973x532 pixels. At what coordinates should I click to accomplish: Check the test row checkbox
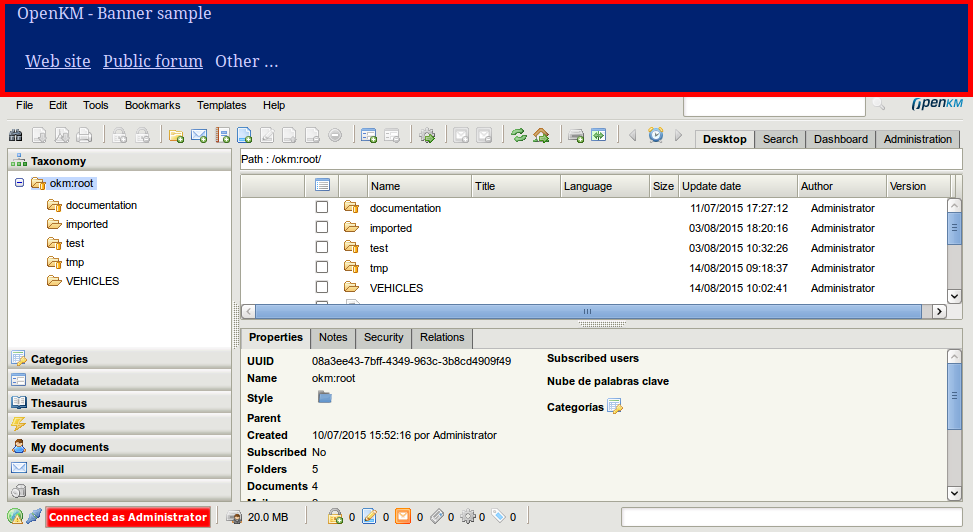click(321, 247)
